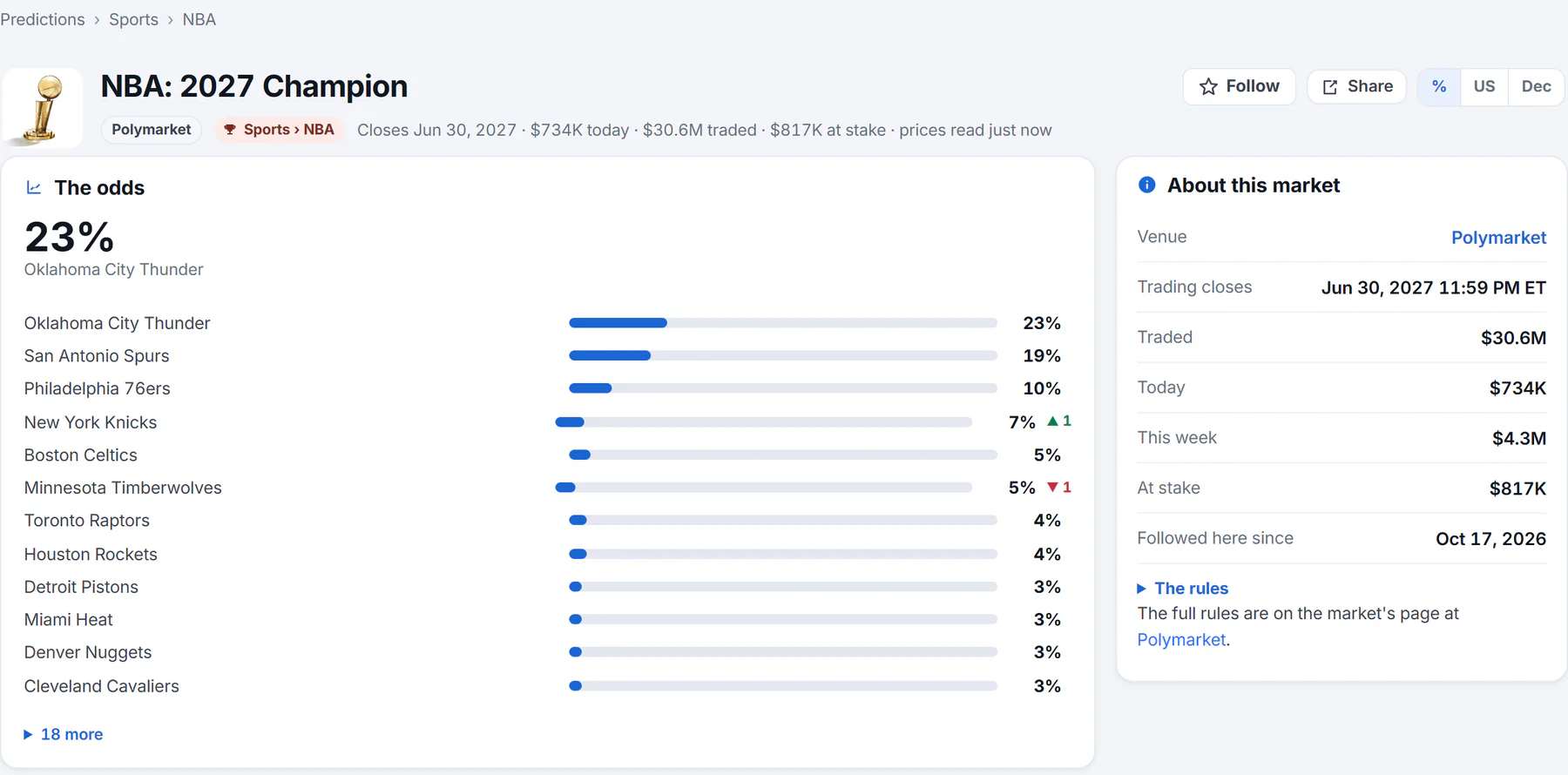Screen dimensions: 1568x775
Task: Expand the 18 more teams list
Action: pyautogui.click(x=64, y=734)
